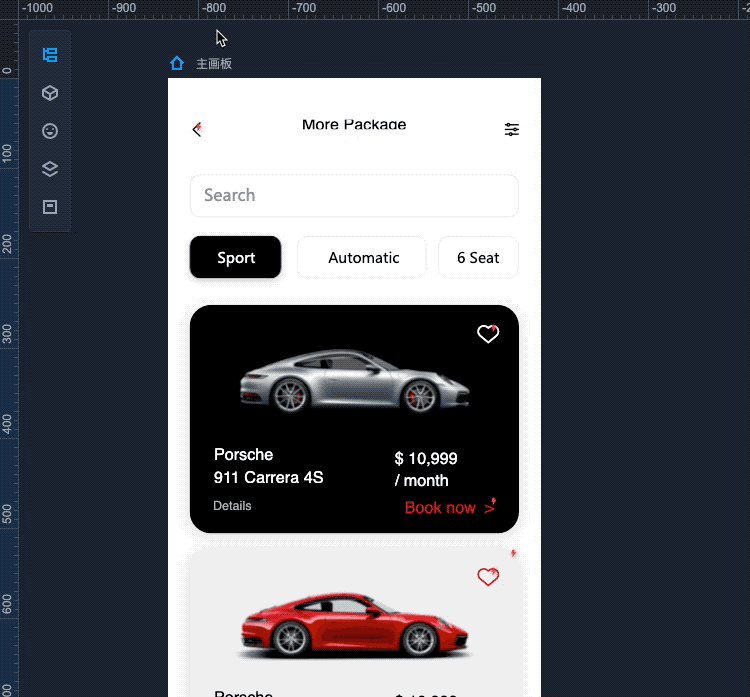750x697 pixels.
Task: Open the icon library smiley icon
Action: [x=50, y=131]
